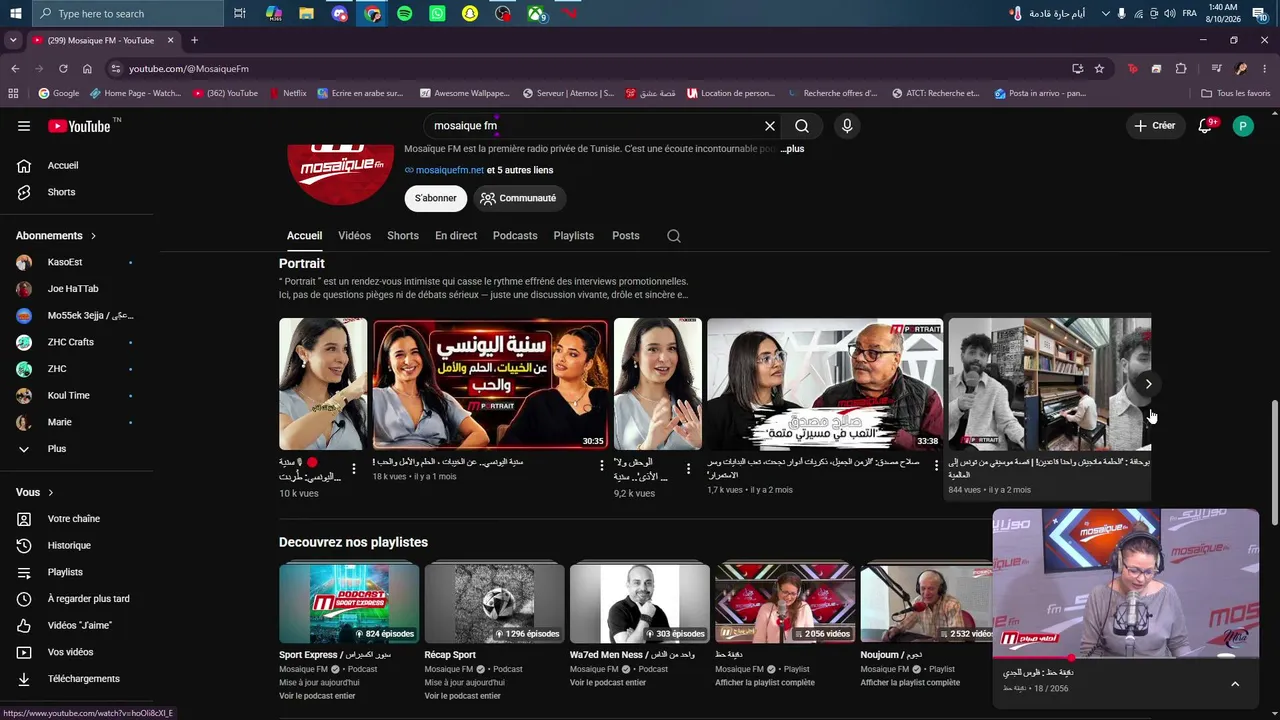Image resolution: width=1280 pixels, height=720 pixels.
Task: Open the YouTube guide hamburger menu
Action: pos(24,126)
